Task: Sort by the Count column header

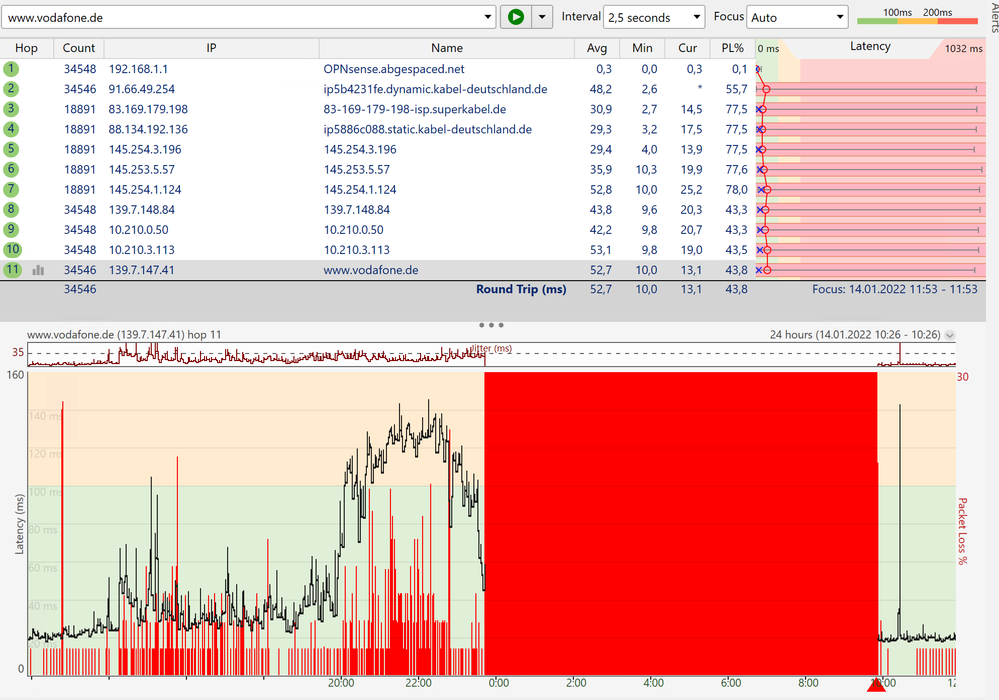Action: coord(79,48)
